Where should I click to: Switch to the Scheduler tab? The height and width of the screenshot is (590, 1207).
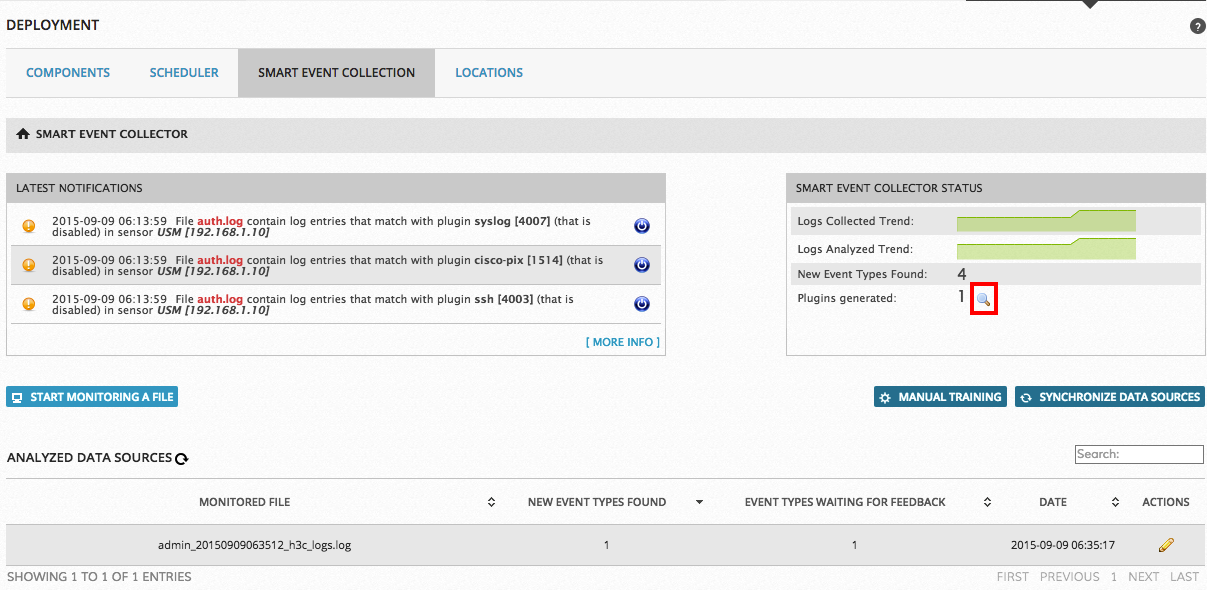184,73
